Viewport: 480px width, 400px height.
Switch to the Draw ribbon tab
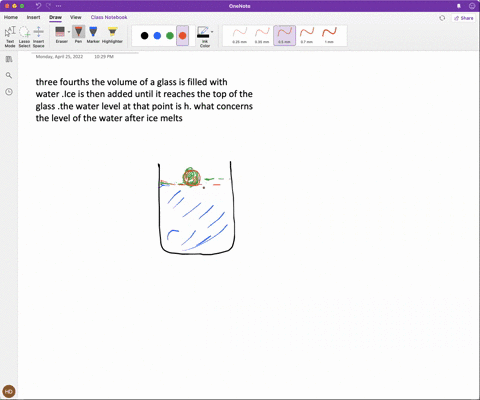(x=55, y=17)
